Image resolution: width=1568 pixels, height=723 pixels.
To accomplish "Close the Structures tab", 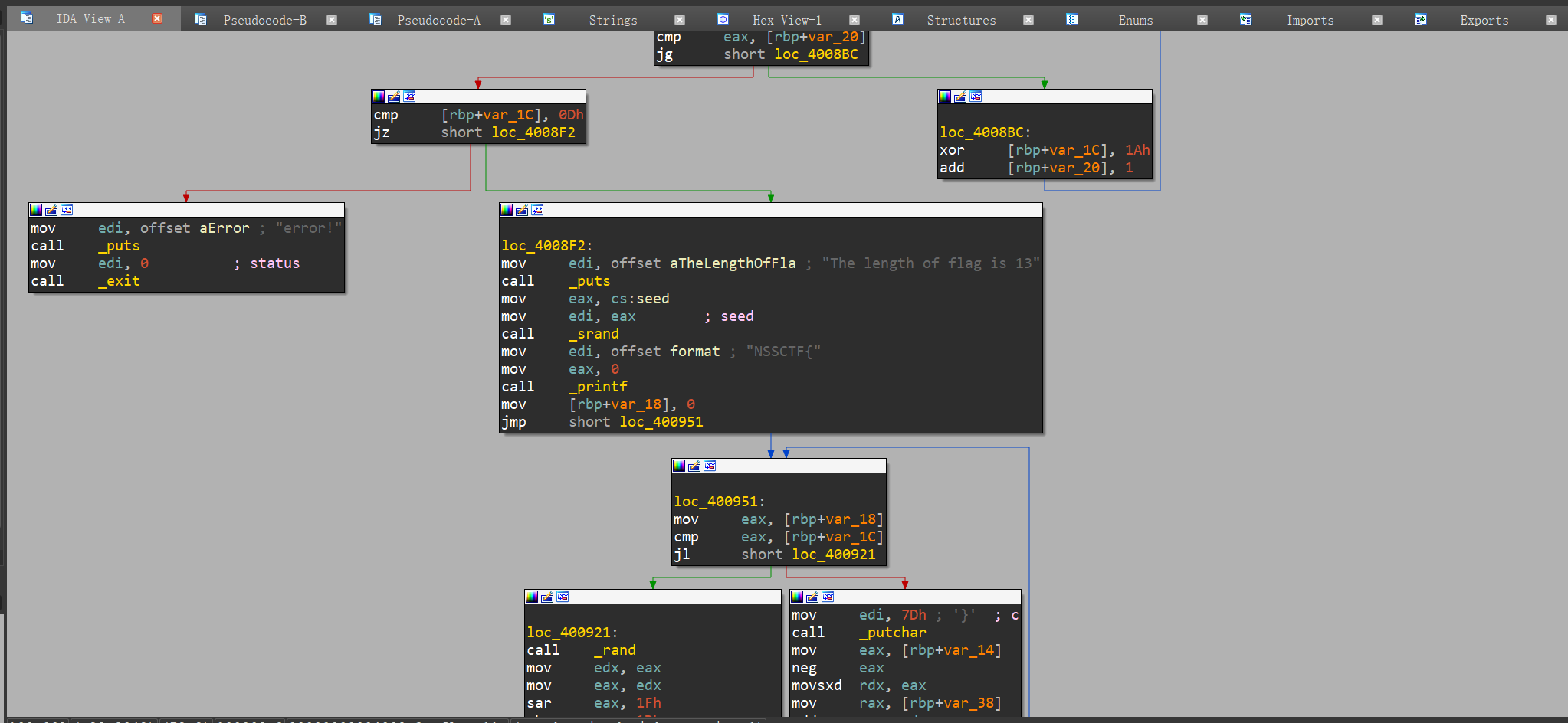I will pyautogui.click(x=1028, y=20).
